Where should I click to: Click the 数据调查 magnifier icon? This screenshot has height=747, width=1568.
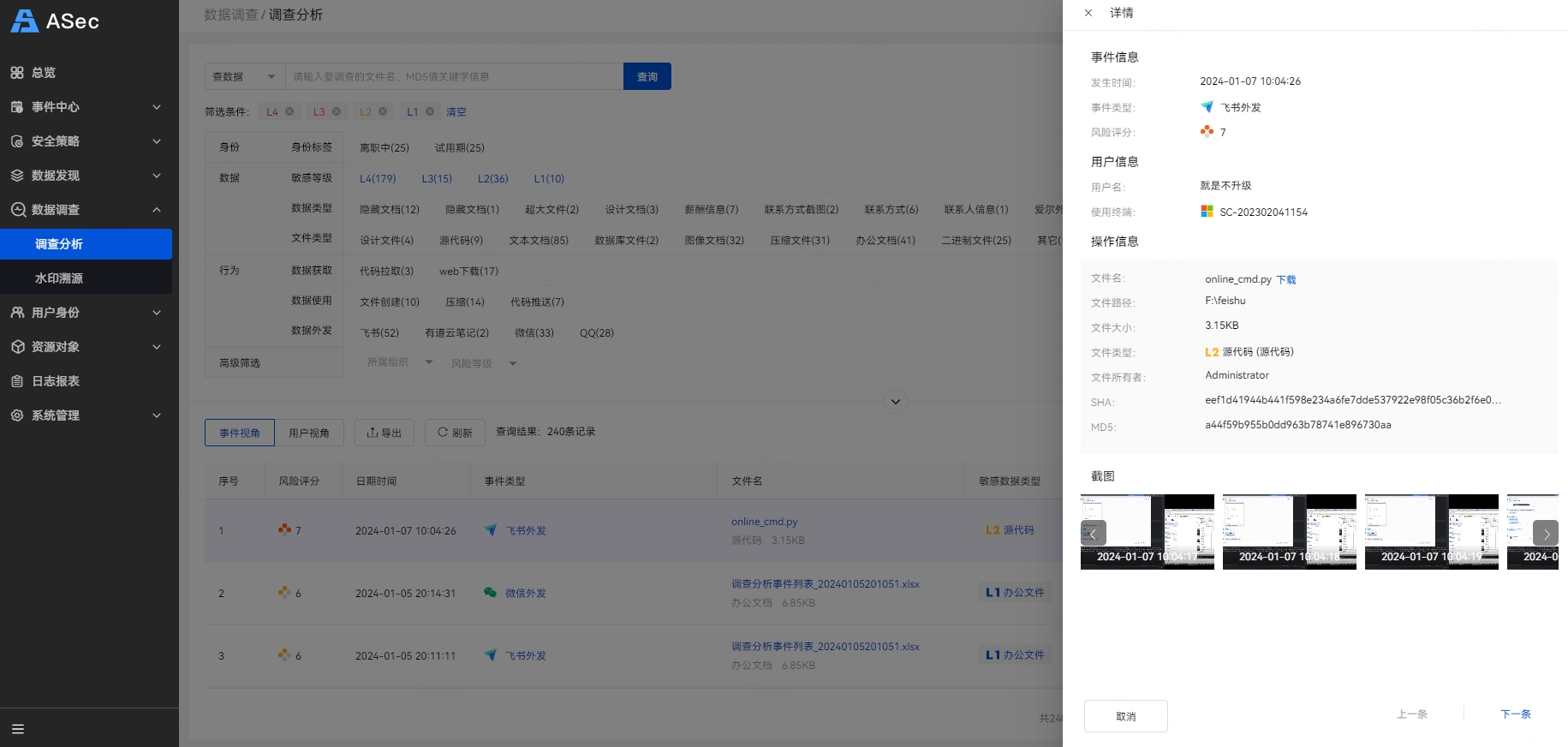click(x=17, y=210)
